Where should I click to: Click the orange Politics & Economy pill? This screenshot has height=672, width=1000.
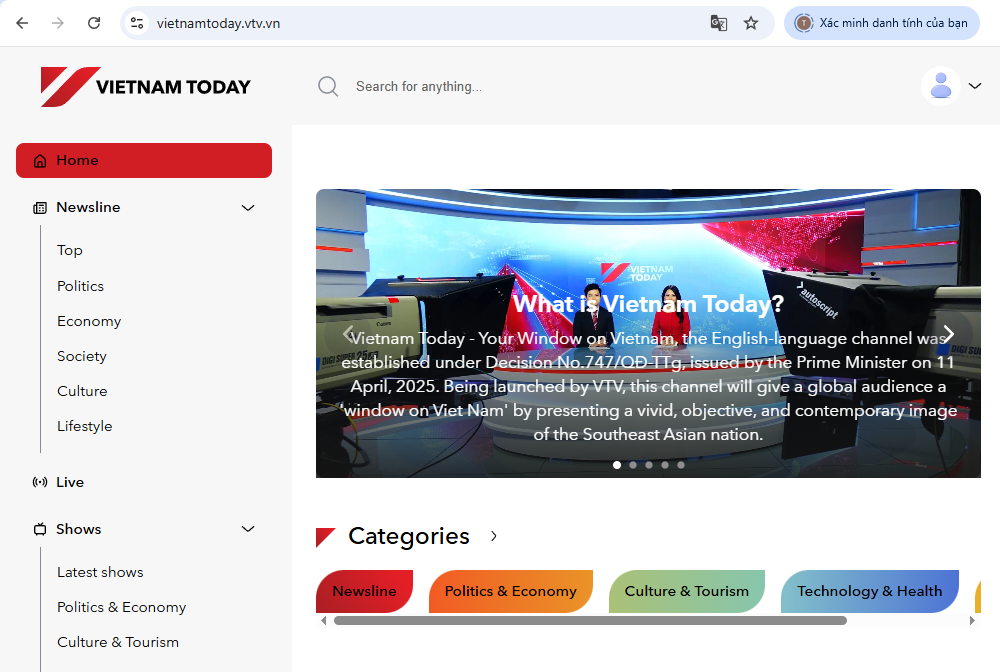point(511,592)
